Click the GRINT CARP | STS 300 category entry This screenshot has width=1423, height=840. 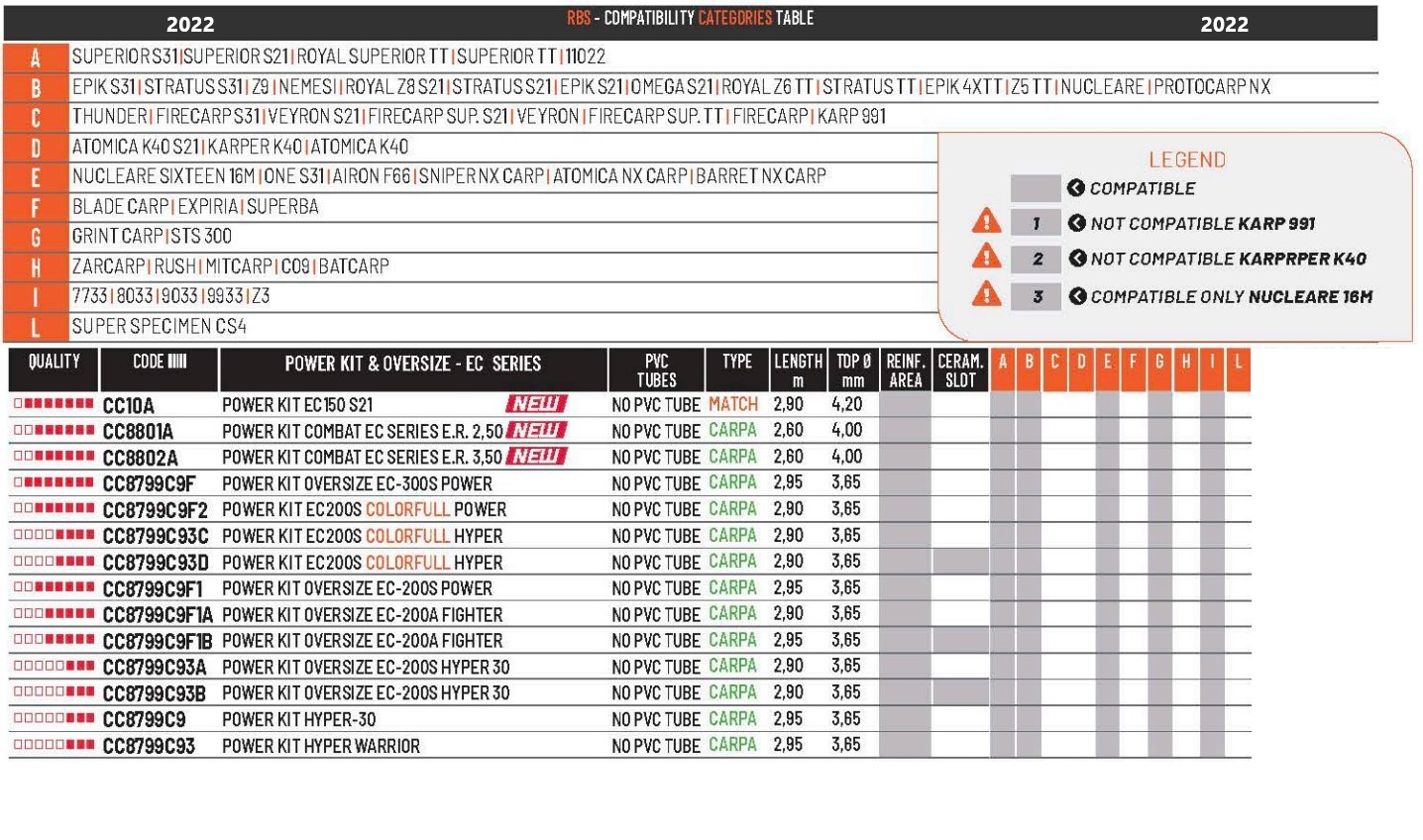click(152, 236)
